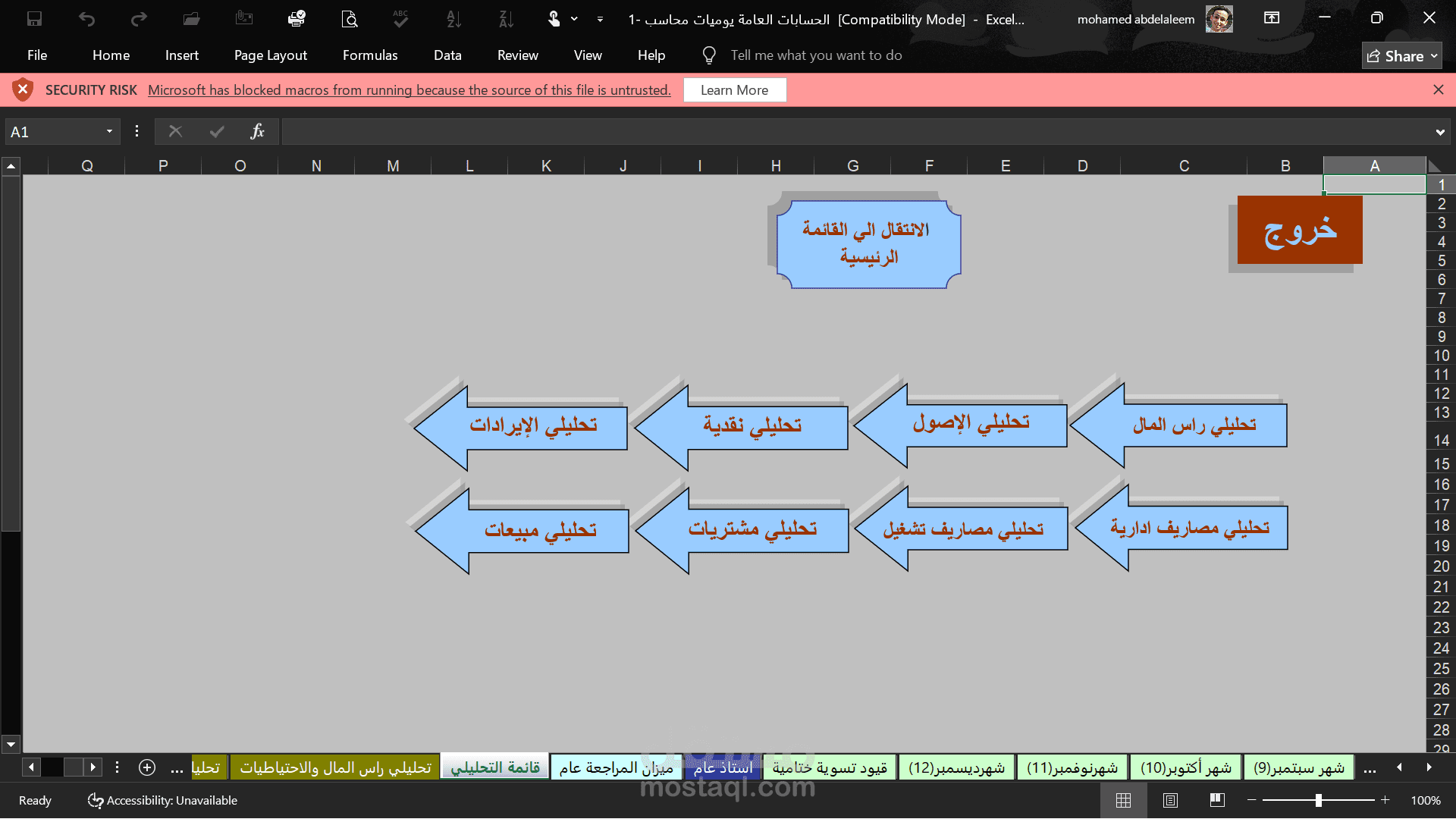The height and width of the screenshot is (819, 1456).
Task: Switch to the Home ribbon tab
Action: (x=111, y=55)
